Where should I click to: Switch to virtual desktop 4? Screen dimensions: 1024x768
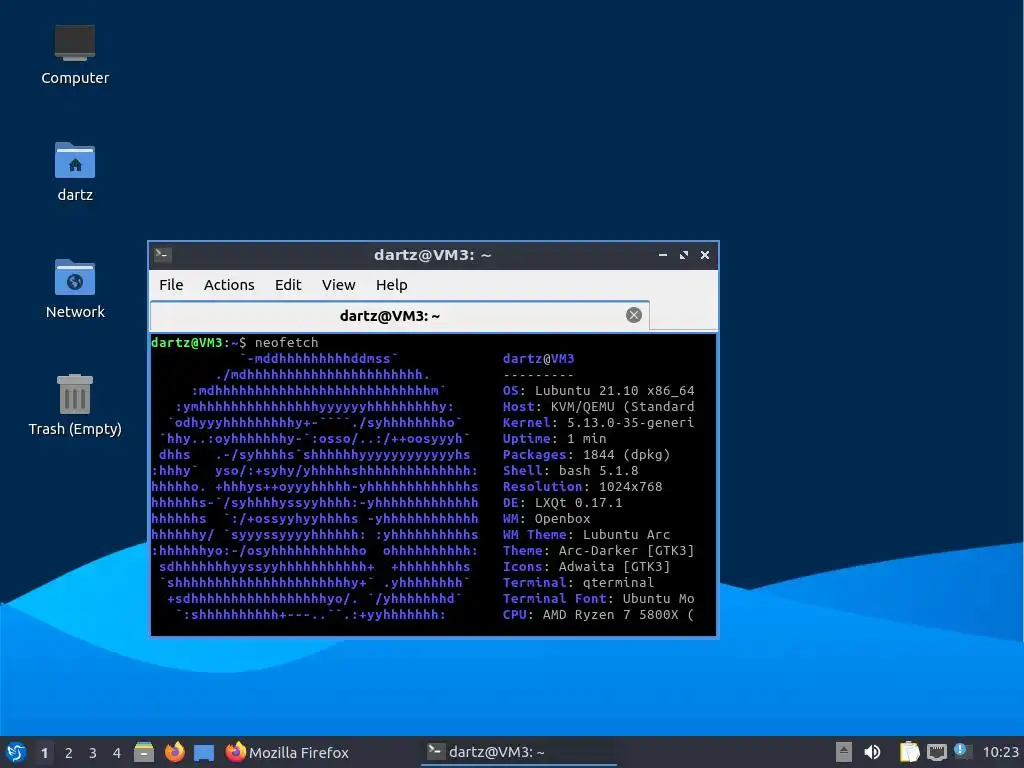(117, 753)
